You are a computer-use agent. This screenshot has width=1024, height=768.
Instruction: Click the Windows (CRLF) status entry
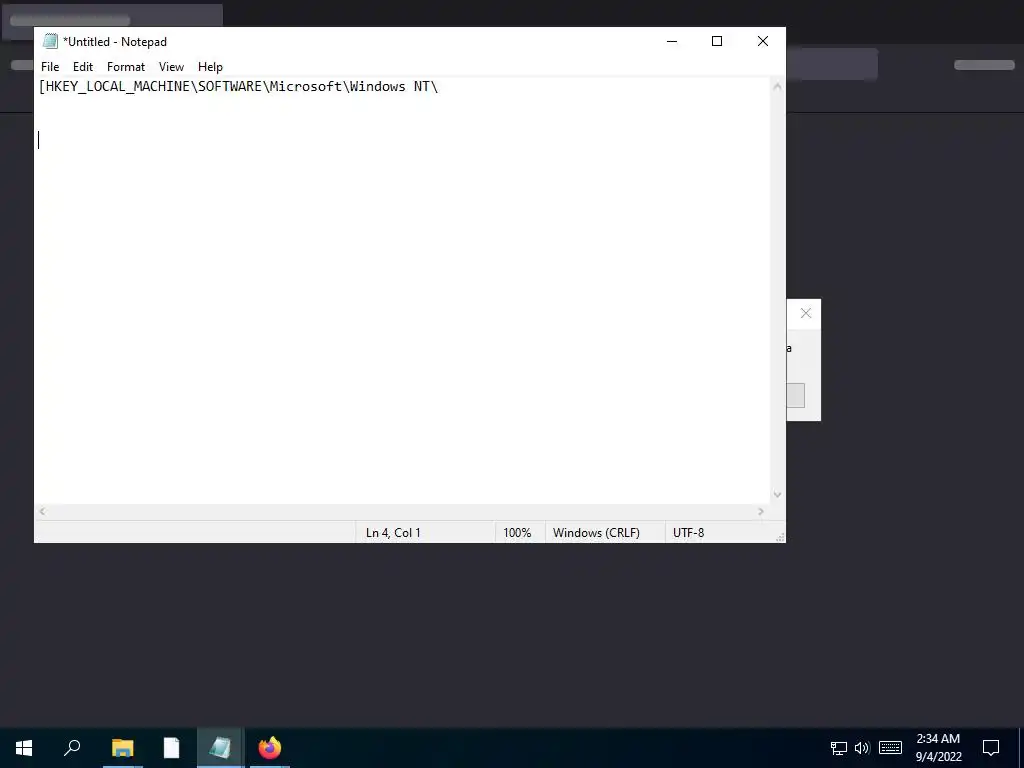(596, 533)
